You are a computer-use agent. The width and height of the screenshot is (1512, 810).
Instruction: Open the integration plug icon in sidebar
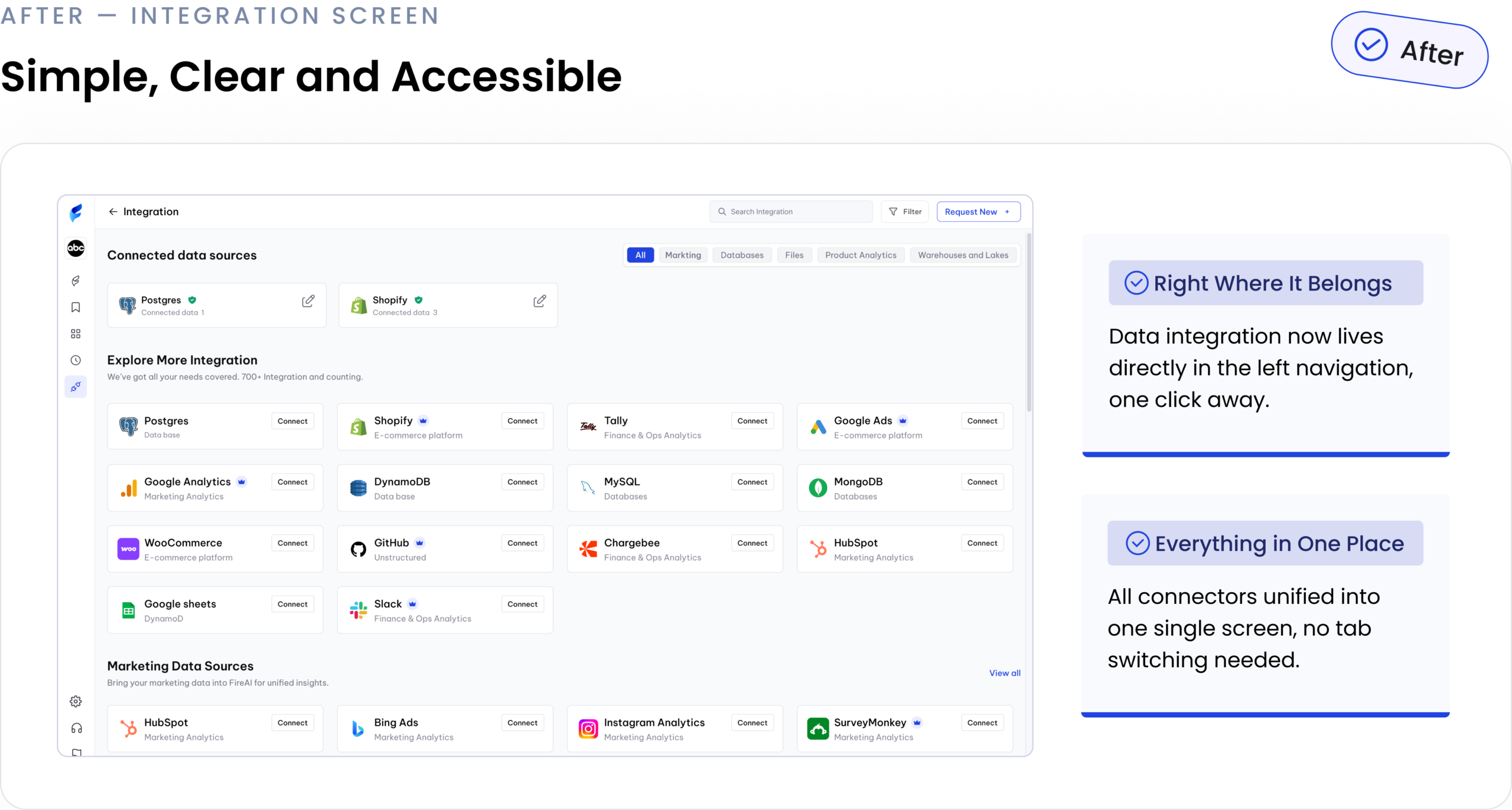pyautogui.click(x=76, y=387)
